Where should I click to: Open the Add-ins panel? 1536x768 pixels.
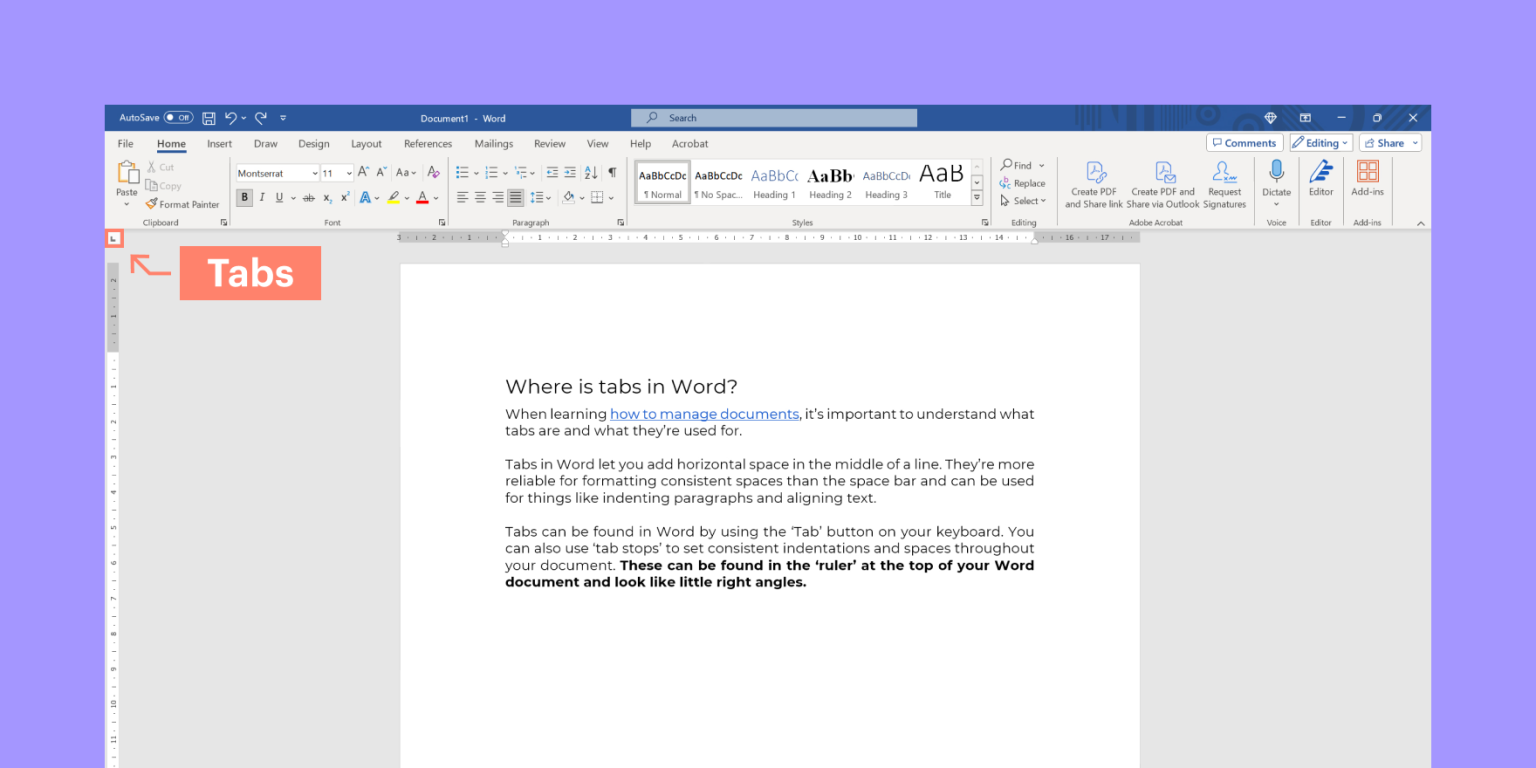(x=1367, y=180)
